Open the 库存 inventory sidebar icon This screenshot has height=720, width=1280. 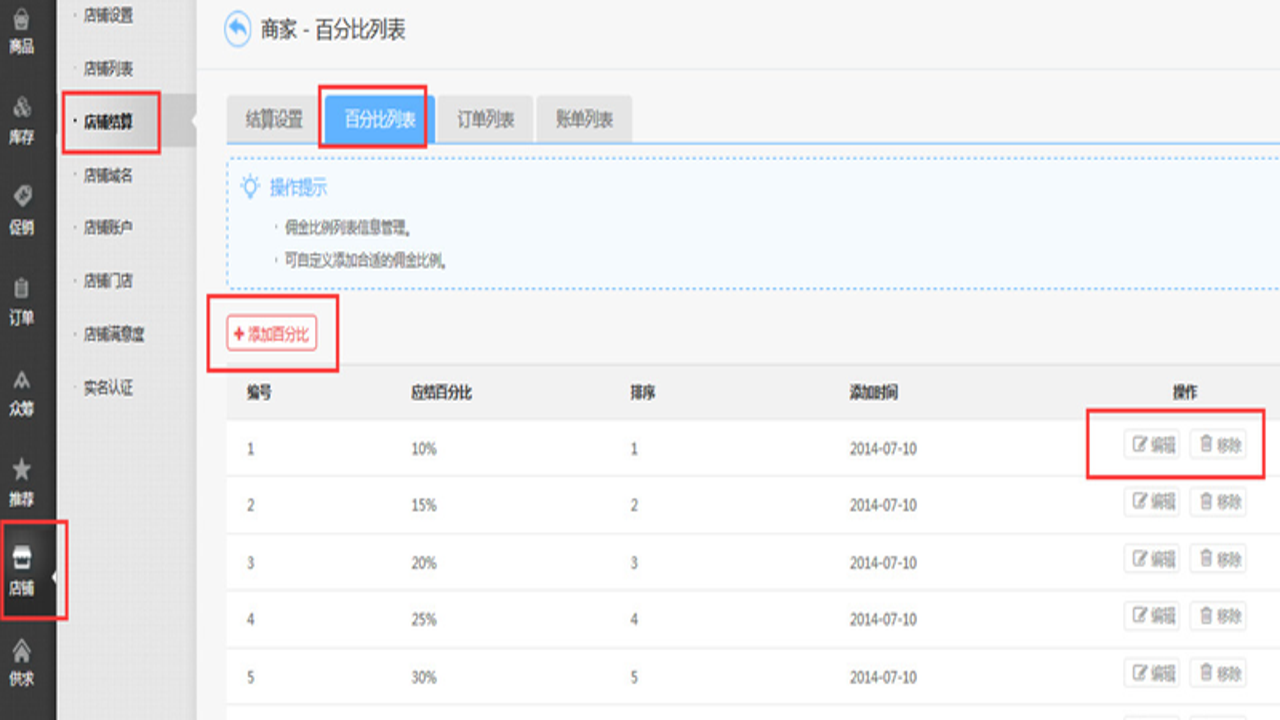coord(22,120)
